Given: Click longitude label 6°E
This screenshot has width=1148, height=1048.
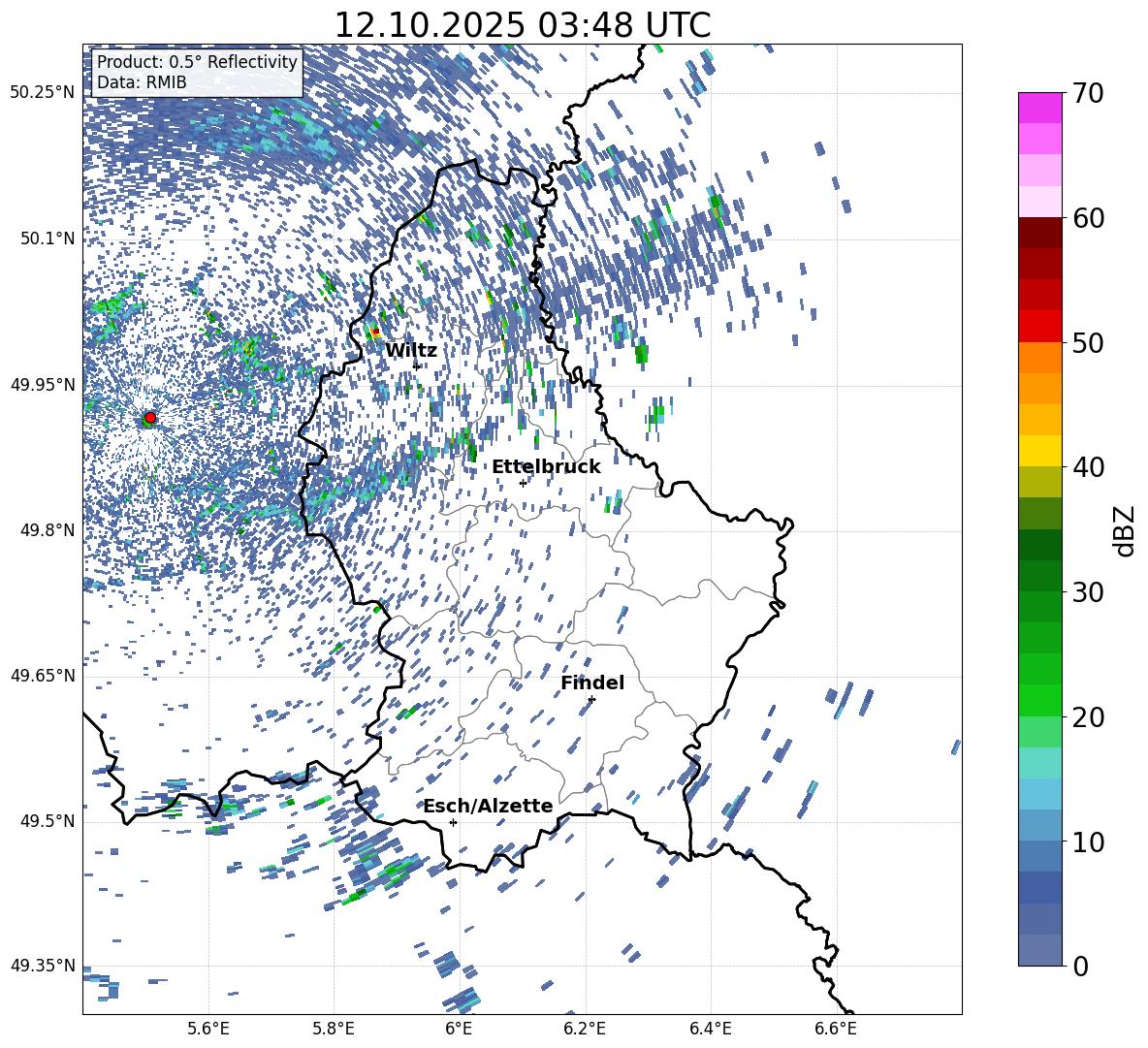Looking at the screenshot, I should click(x=459, y=1029).
